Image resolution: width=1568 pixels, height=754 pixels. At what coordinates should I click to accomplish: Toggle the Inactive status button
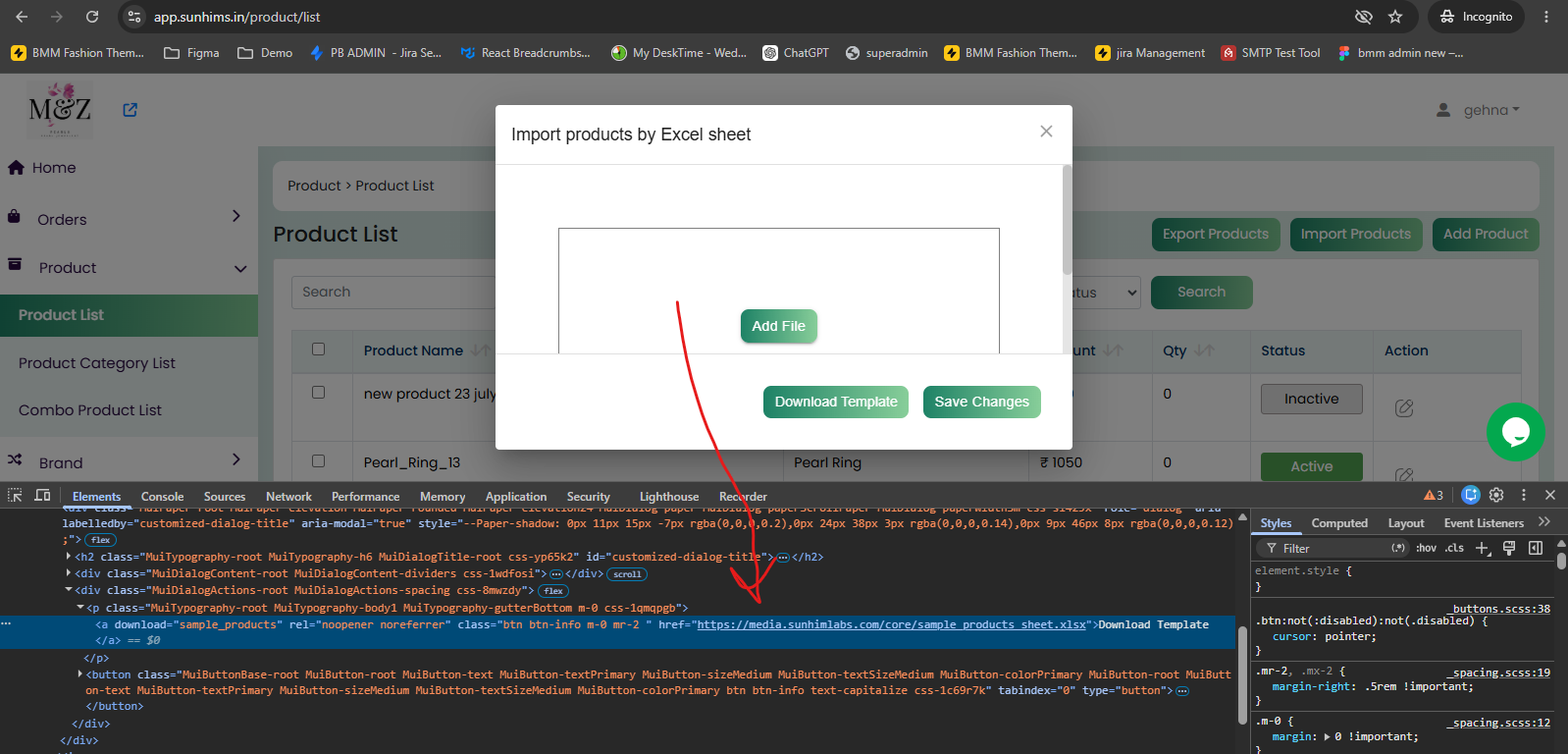point(1312,399)
